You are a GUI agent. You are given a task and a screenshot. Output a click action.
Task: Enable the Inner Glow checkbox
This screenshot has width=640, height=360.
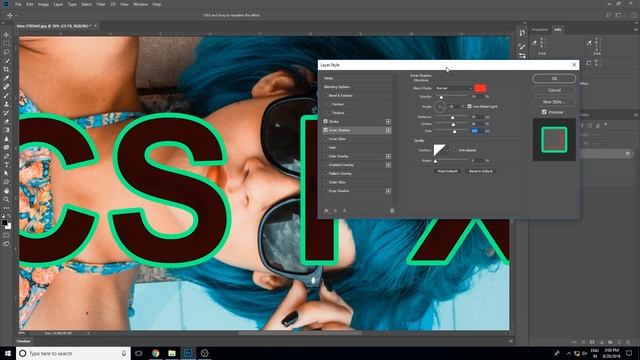pos(325,139)
